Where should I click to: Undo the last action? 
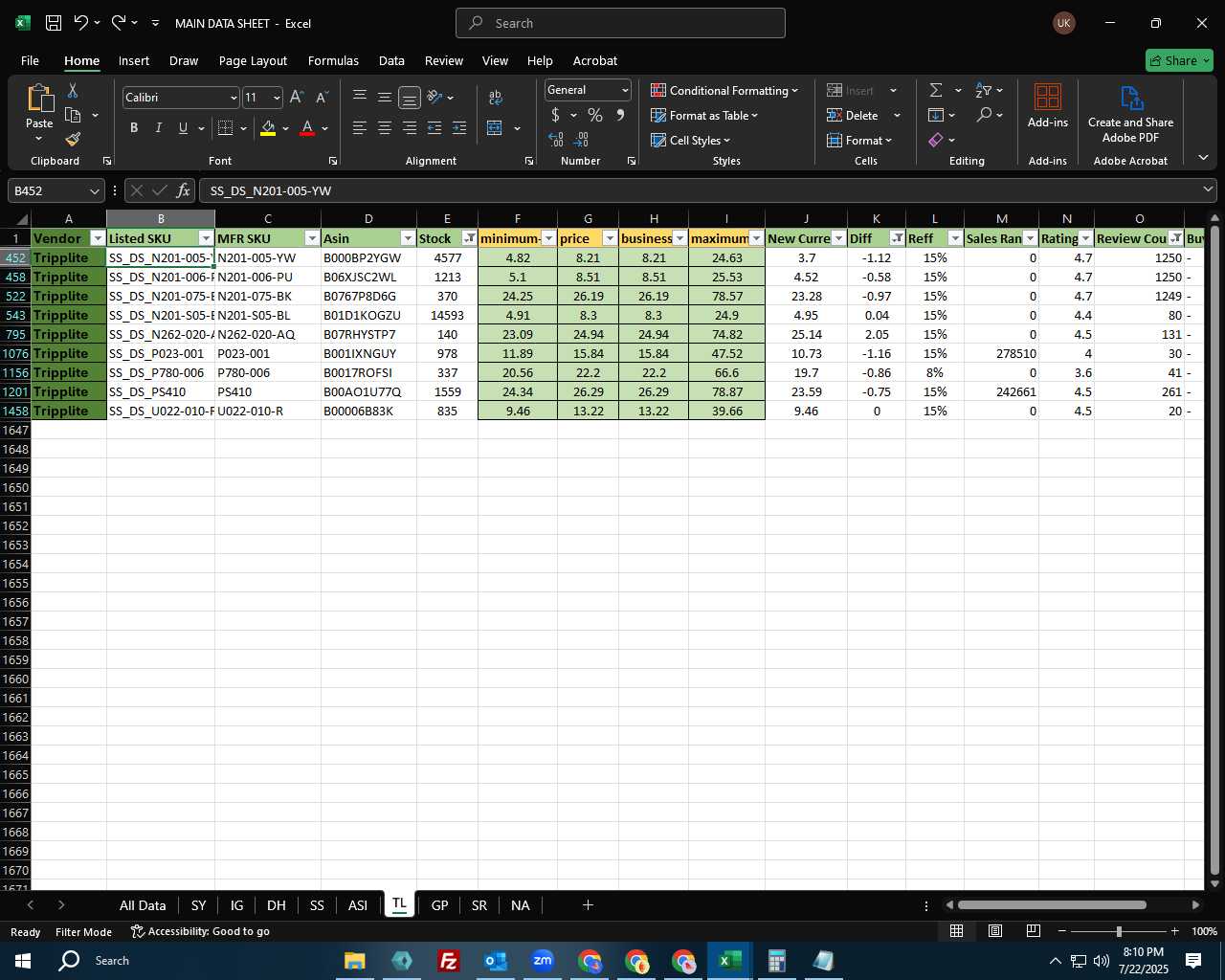(x=81, y=22)
